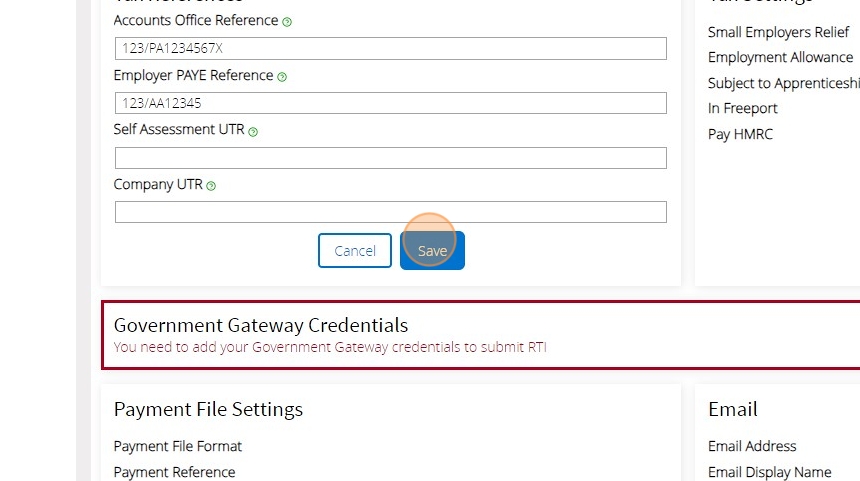Click the Email Address row
This screenshot has height=481, width=860.
(752, 446)
